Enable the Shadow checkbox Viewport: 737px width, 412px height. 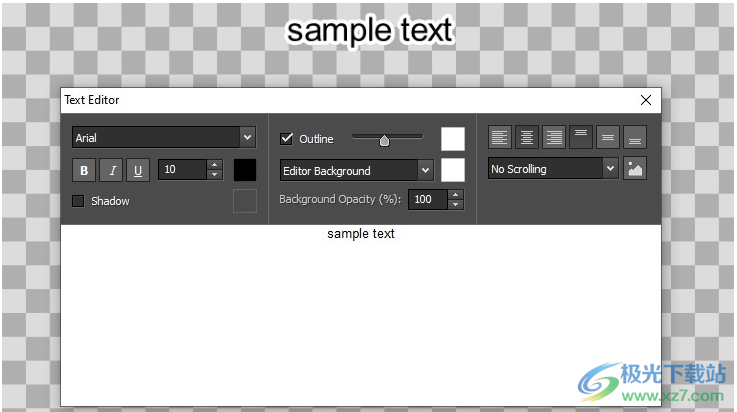coord(78,201)
